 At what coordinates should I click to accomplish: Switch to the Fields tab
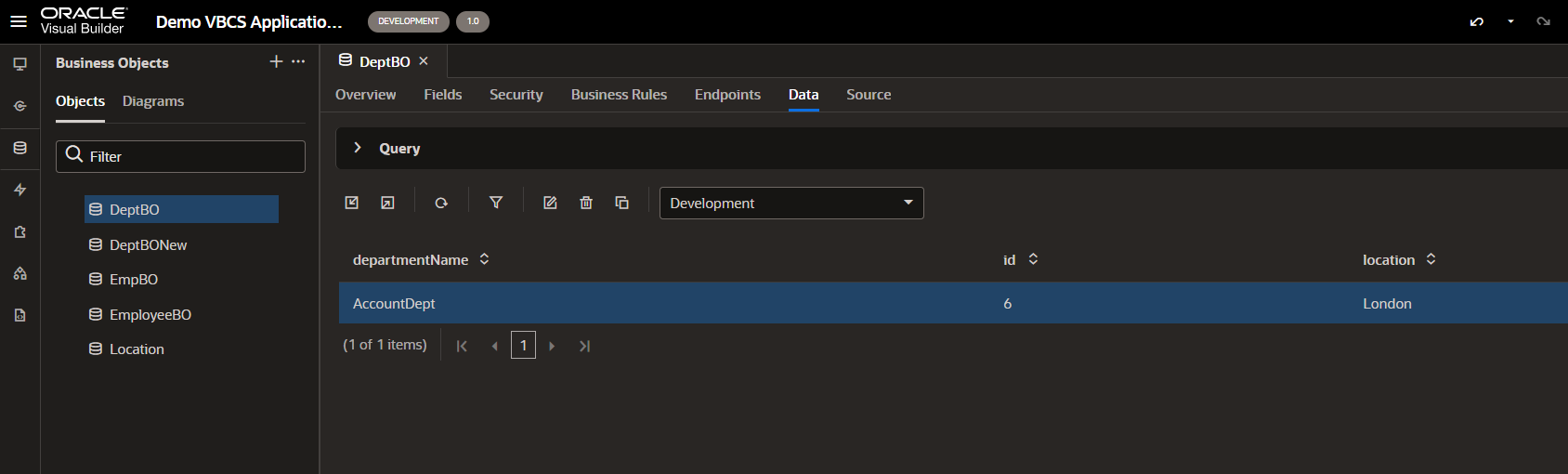coord(443,95)
